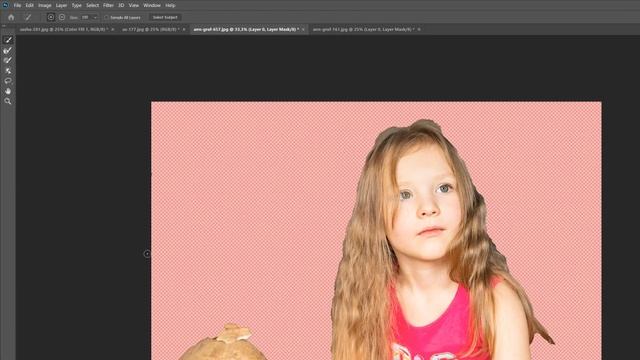Switch to the second tab at 25% (RGB/8)
The width and height of the screenshot is (640, 360).
pos(150,29)
